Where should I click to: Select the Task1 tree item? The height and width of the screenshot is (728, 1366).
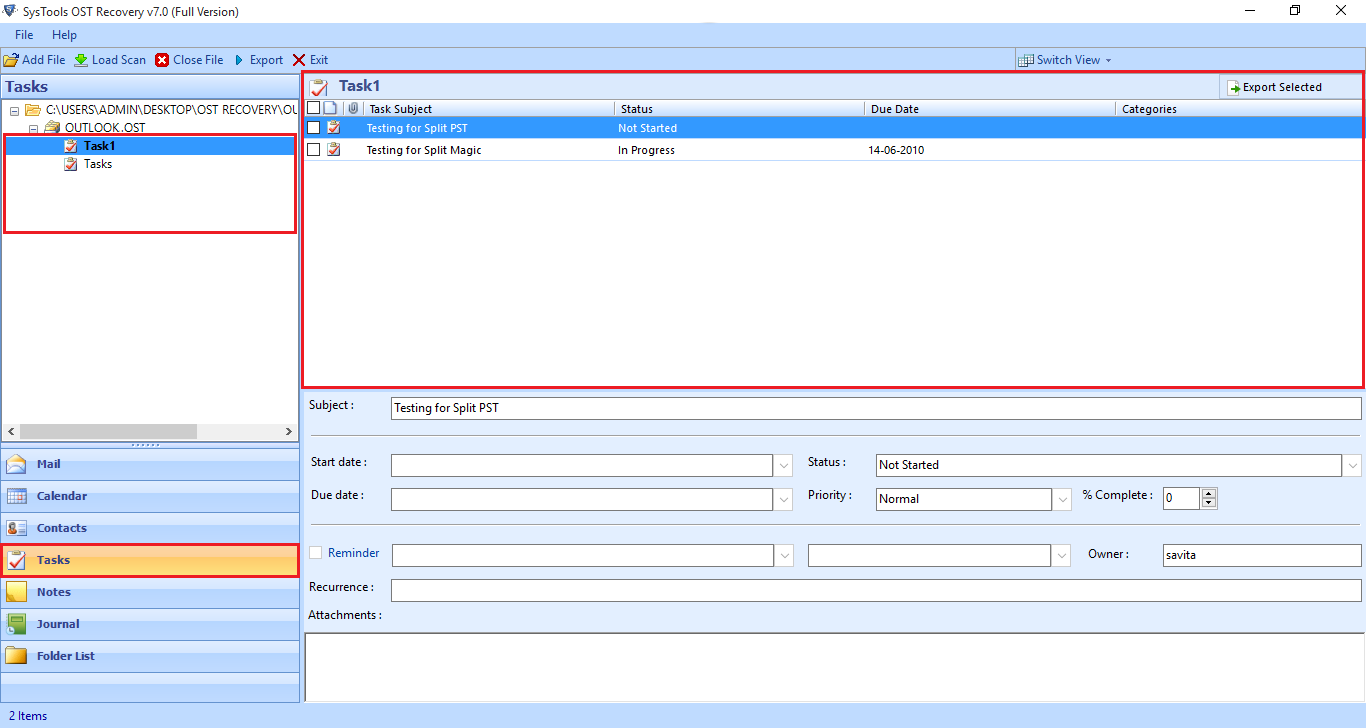(x=100, y=146)
